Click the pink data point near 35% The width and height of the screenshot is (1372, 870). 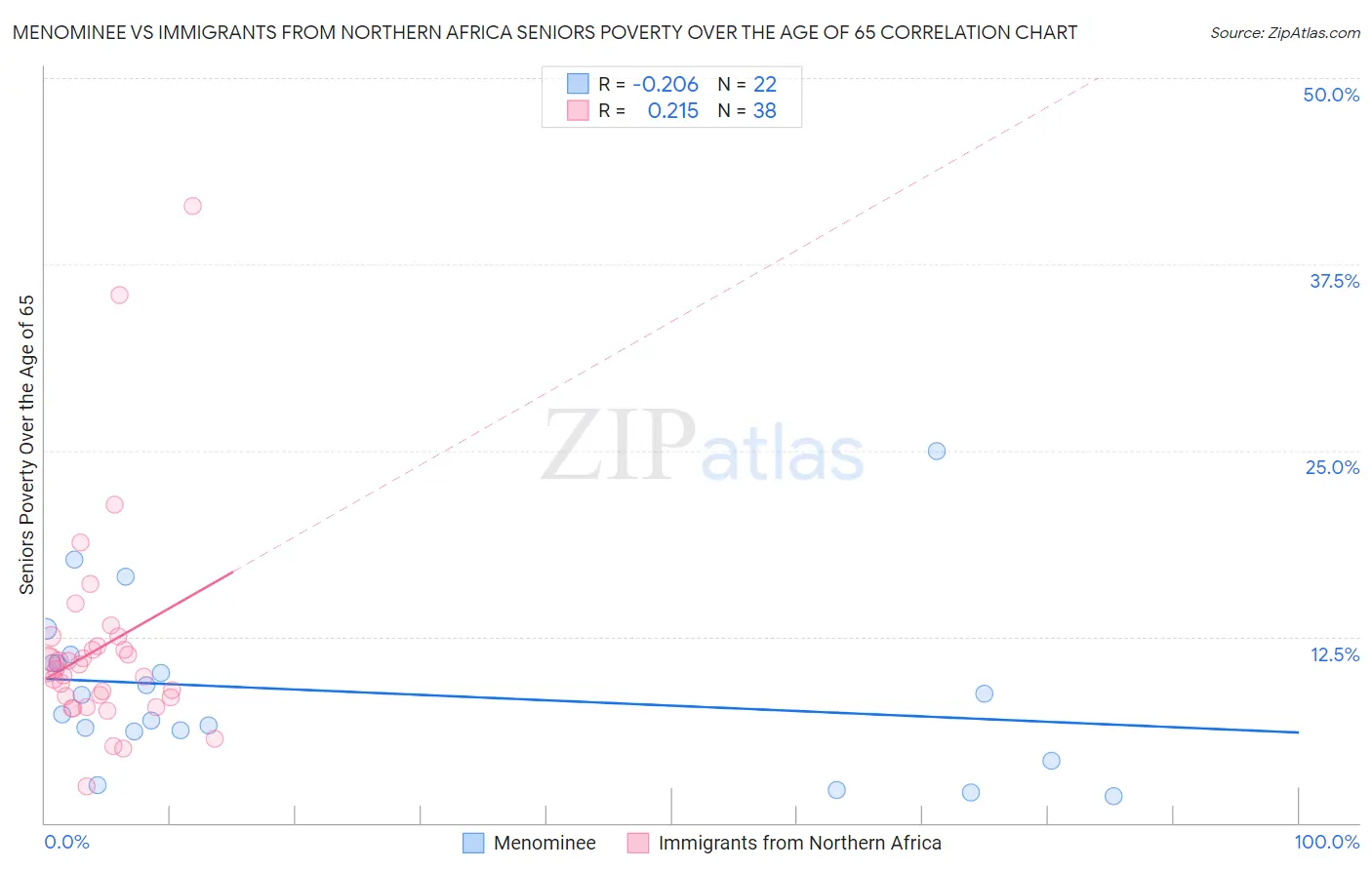tap(119, 295)
